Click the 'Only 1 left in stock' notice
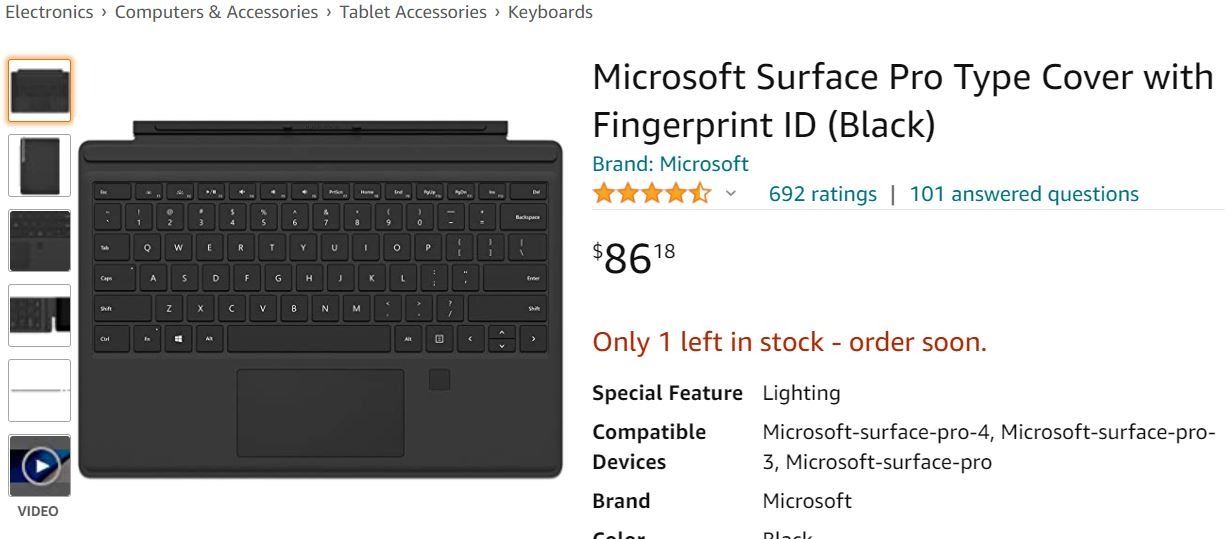The image size is (1232, 539). coord(789,343)
